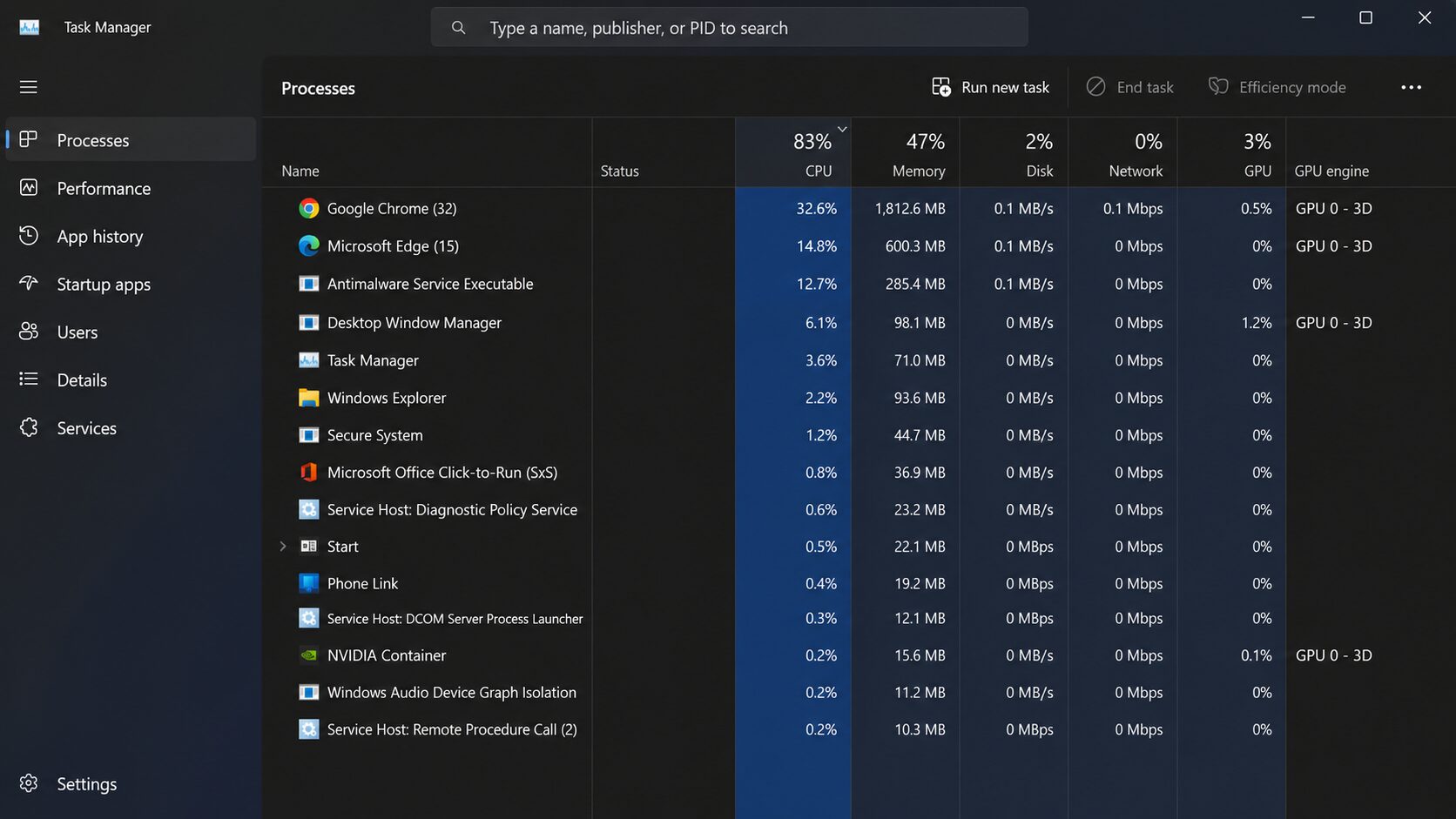
Task: Select Windows Audio Device Graph Isolation row
Action: click(859, 693)
